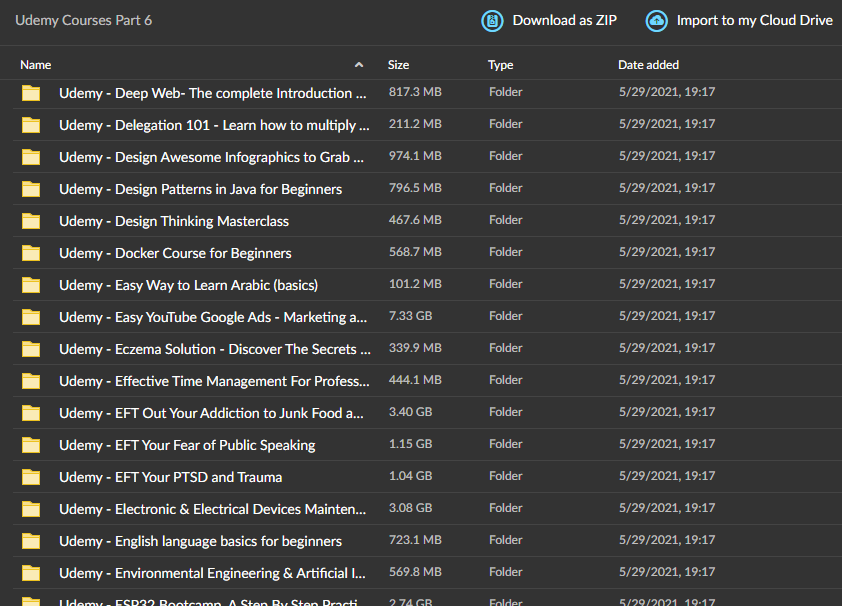Image resolution: width=842 pixels, height=606 pixels.
Task: Sort list by Type column header
Action: pyautogui.click(x=500, y=65)
